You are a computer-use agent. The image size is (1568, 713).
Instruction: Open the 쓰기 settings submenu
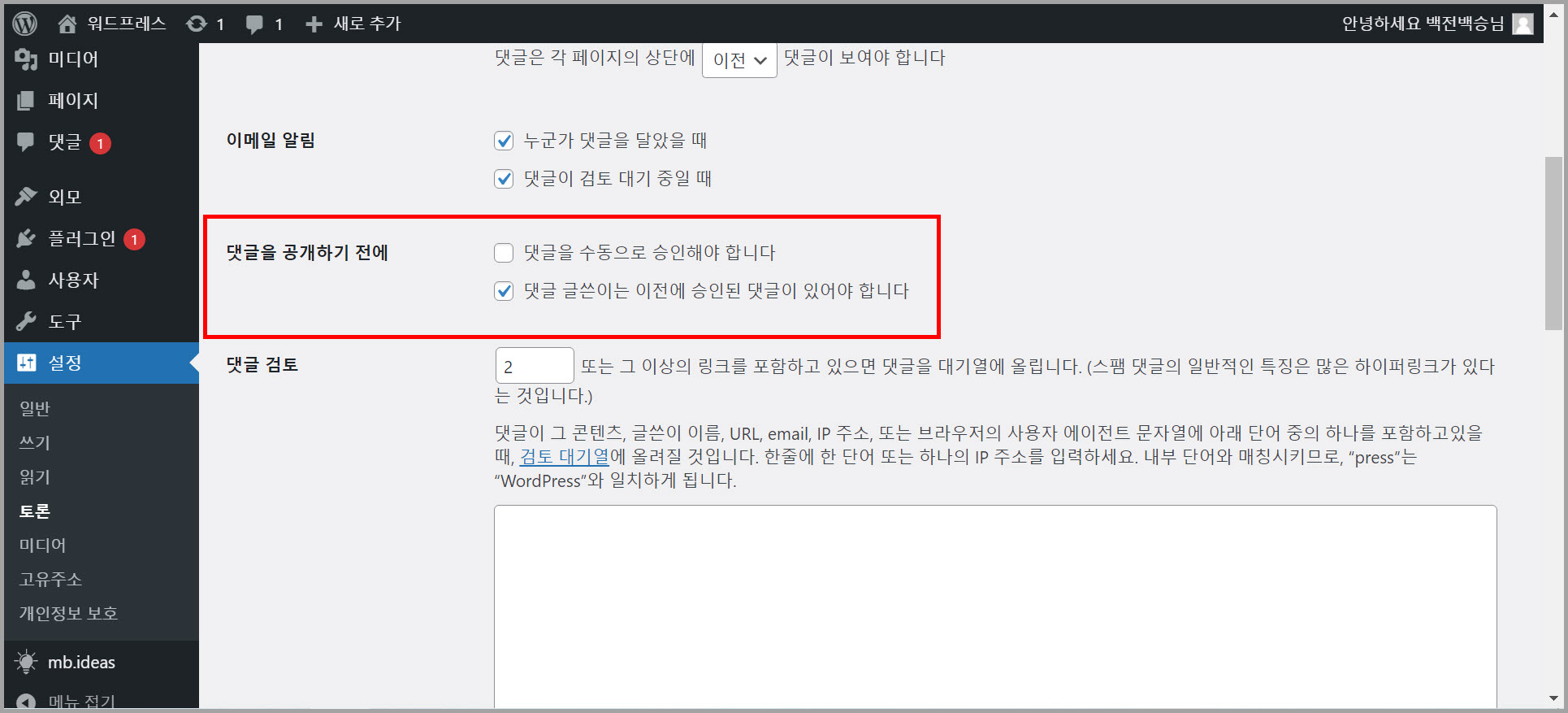(x=35, y=442)
